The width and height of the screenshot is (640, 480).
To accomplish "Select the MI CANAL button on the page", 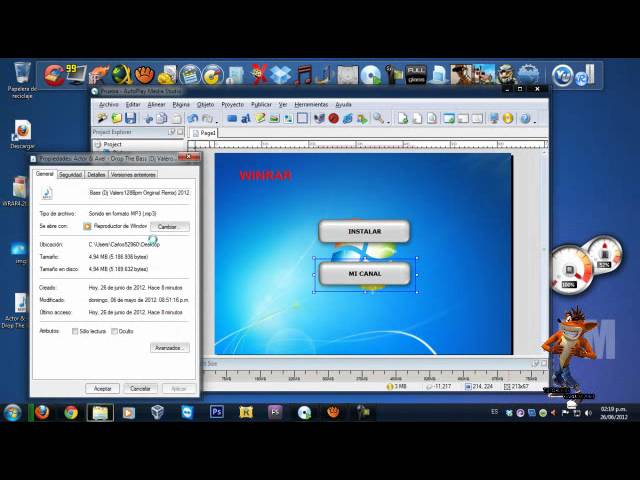I will 364,273.
